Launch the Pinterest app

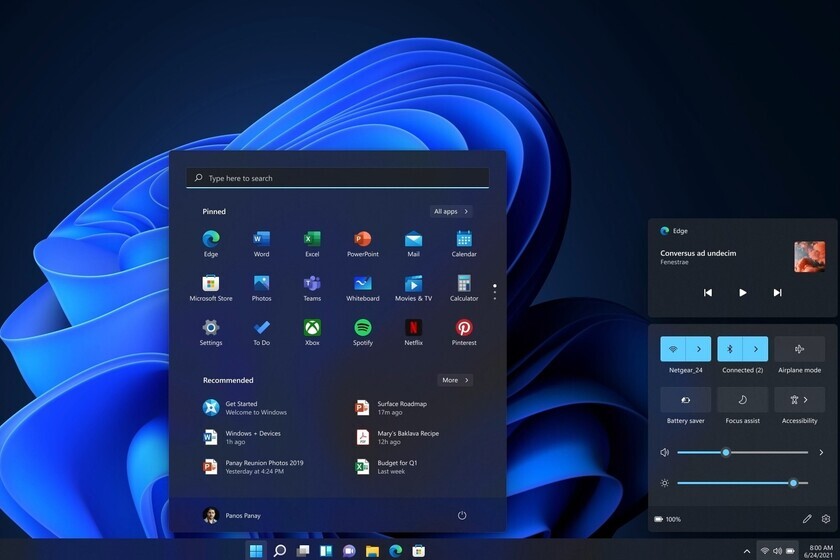click(x=464, y=332)
